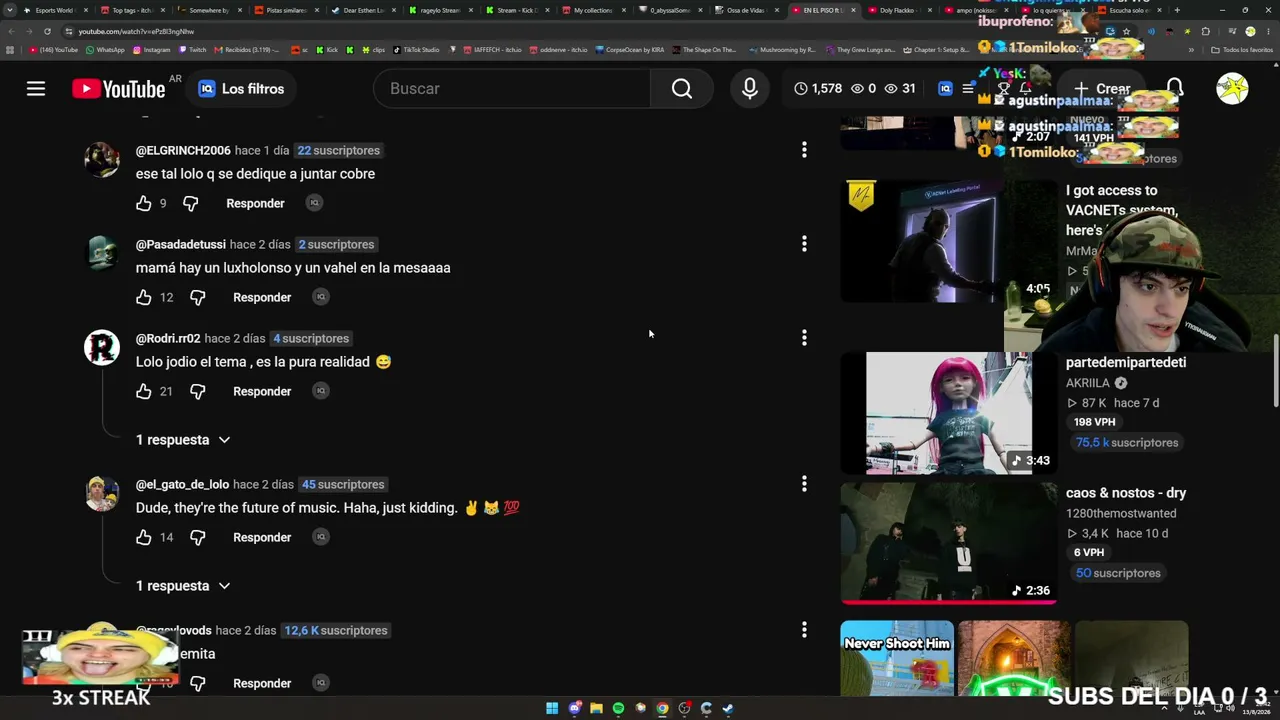Open the Los filtros extension button
1280x720 pixels.
241,89
